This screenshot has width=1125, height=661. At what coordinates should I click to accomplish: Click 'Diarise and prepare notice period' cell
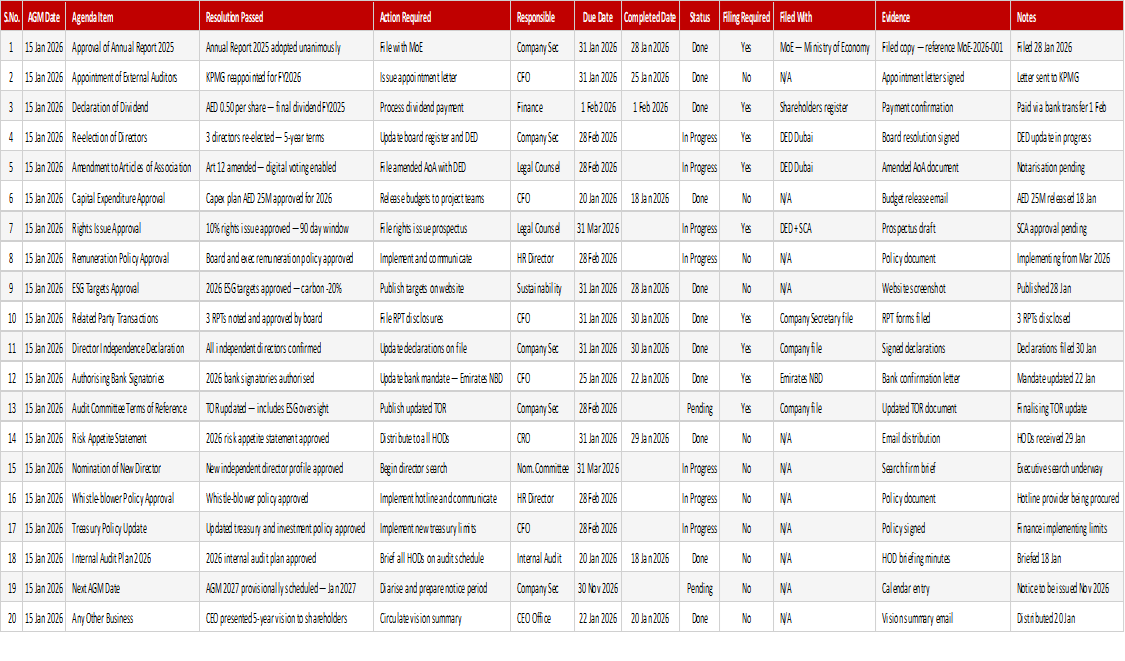coord(442,588)
